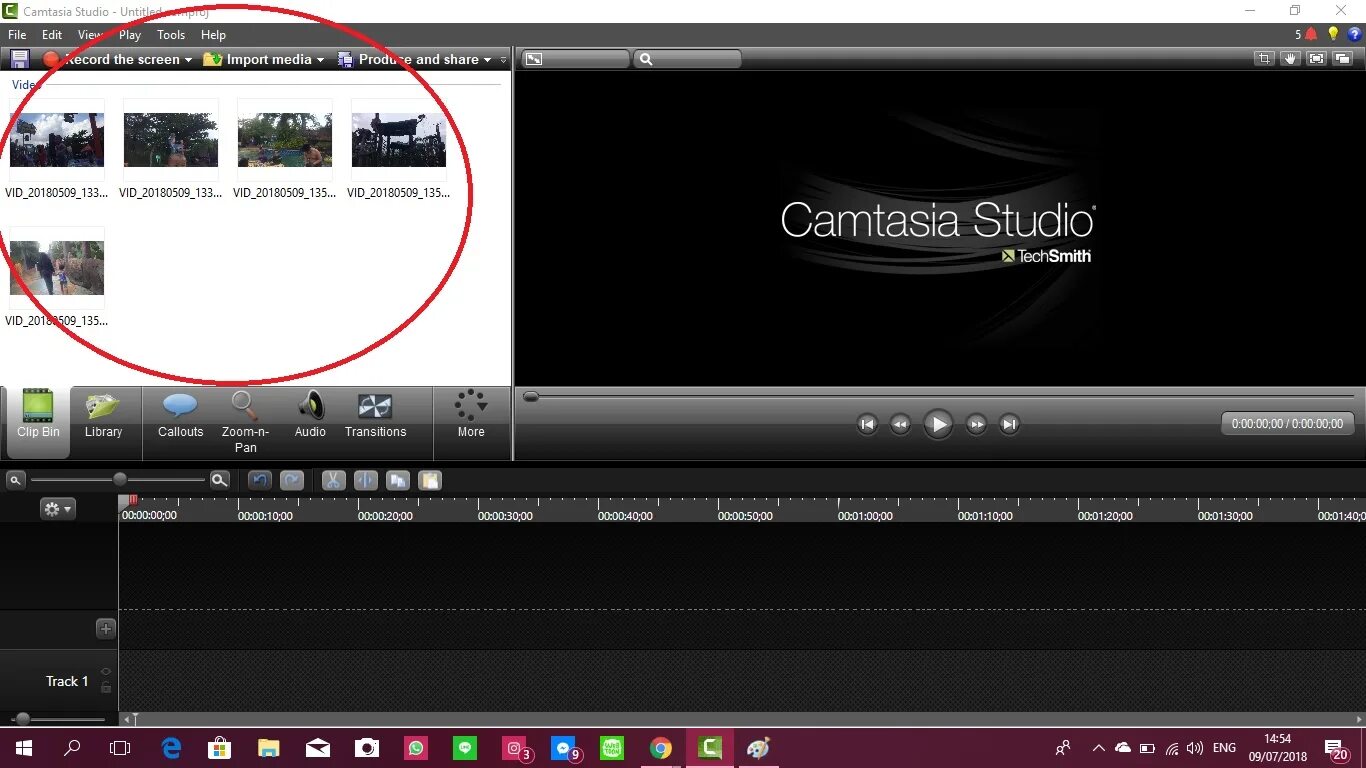Screen dimensions: 1366x768
Task: Cut selection with the scissors icon
Action: click(333, 481)
